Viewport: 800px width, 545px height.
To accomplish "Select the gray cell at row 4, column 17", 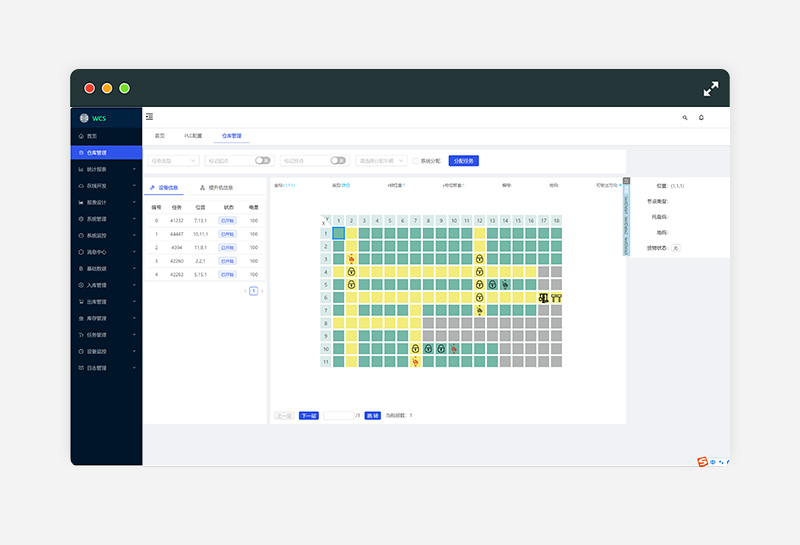I will (x=543, y=271).
